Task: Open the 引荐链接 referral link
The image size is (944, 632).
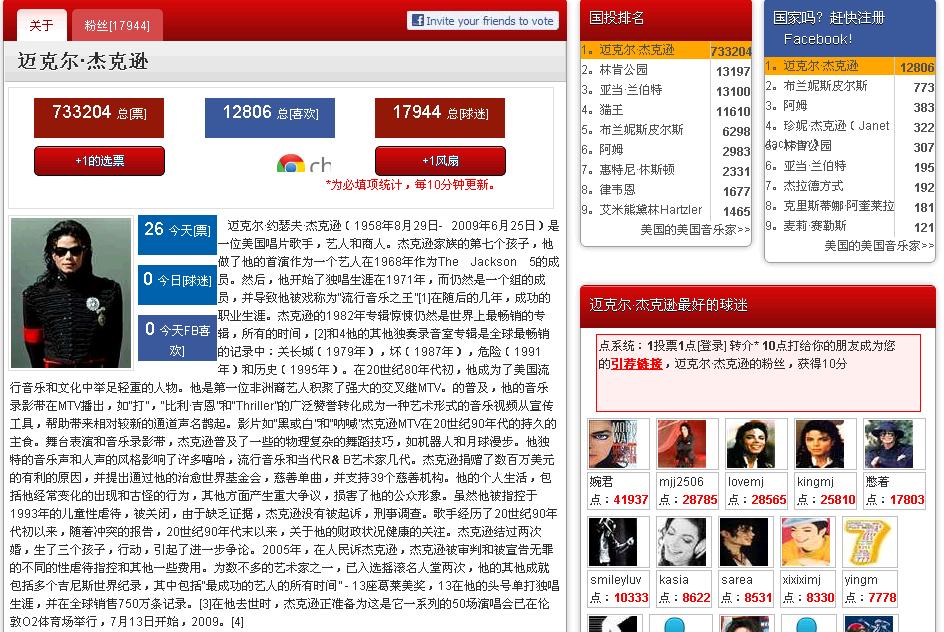Action: coord(636,364)
